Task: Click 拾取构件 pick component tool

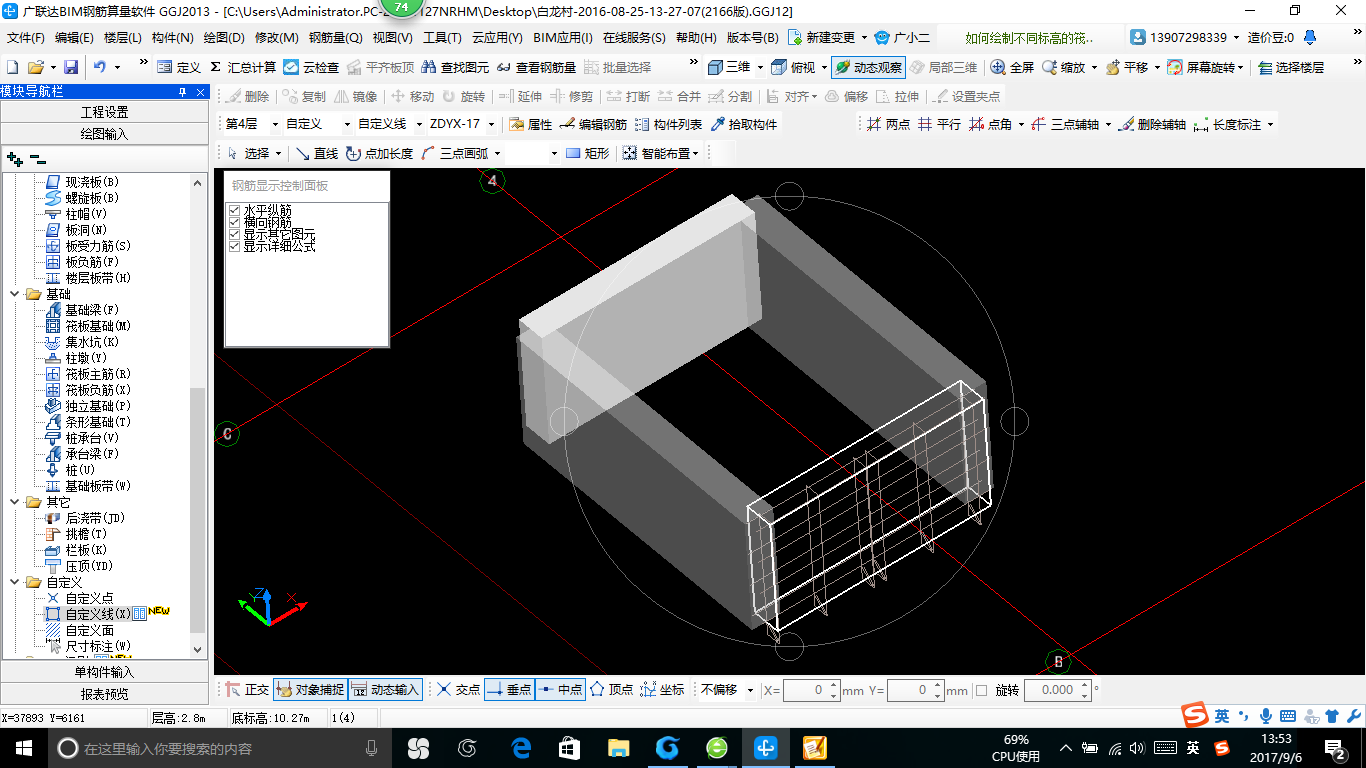Action: tap(743, 124)
